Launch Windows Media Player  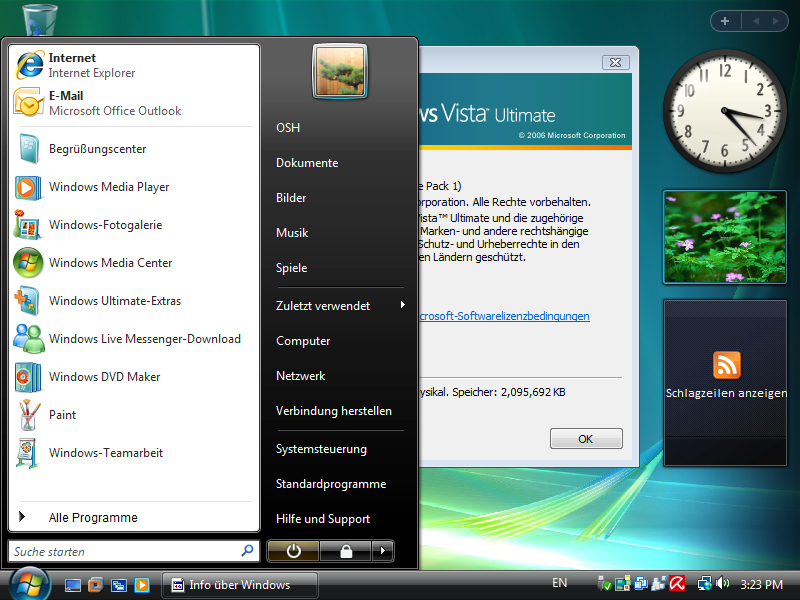[108, 187]
